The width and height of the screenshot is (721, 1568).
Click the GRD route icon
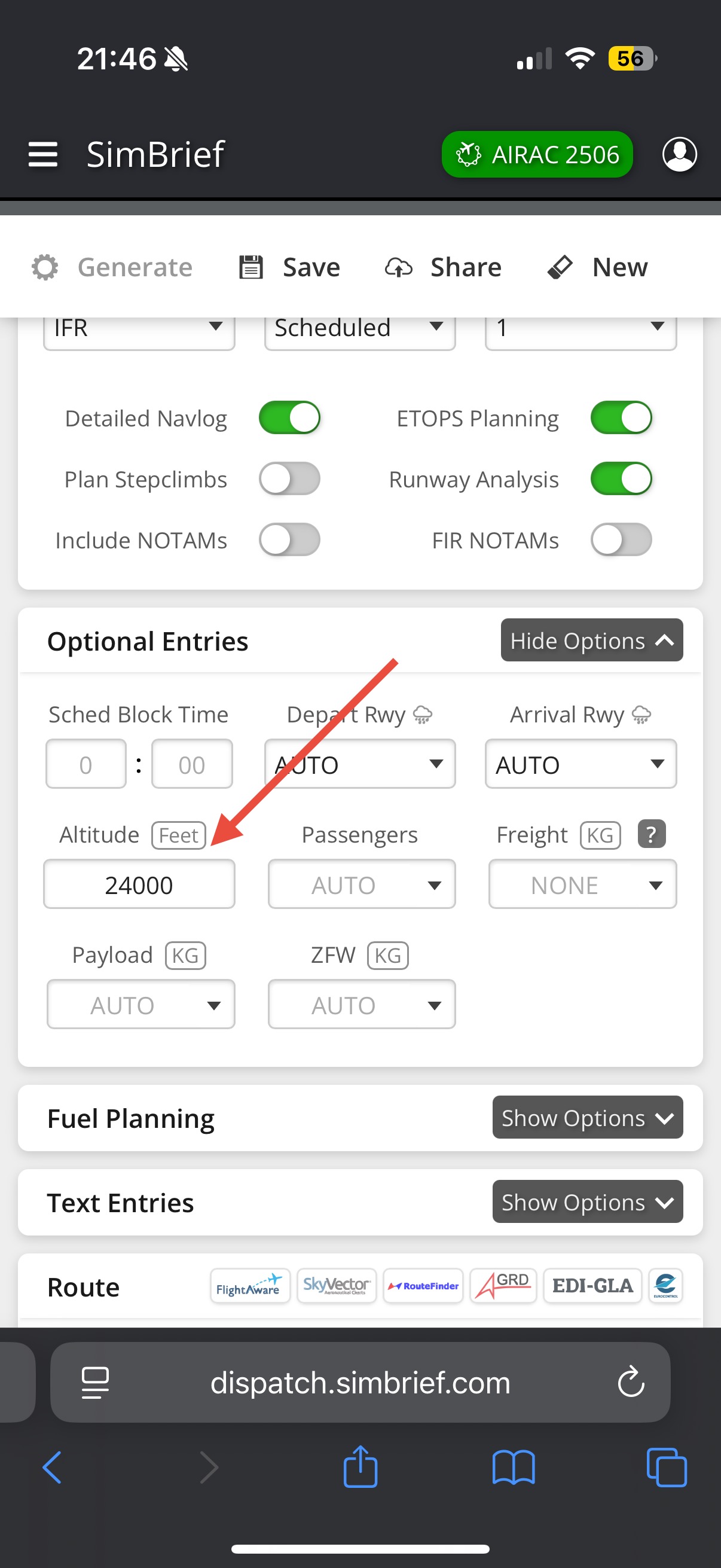(x=503, y=1286)
